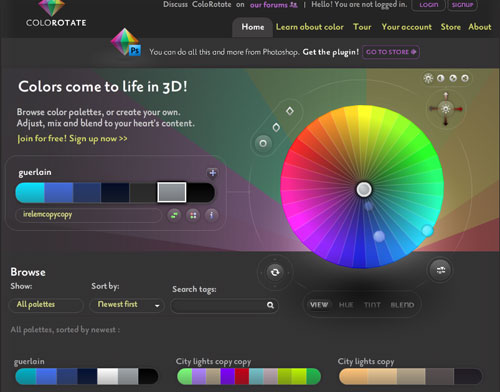Open the Store menu item

(x=451, y=27)
